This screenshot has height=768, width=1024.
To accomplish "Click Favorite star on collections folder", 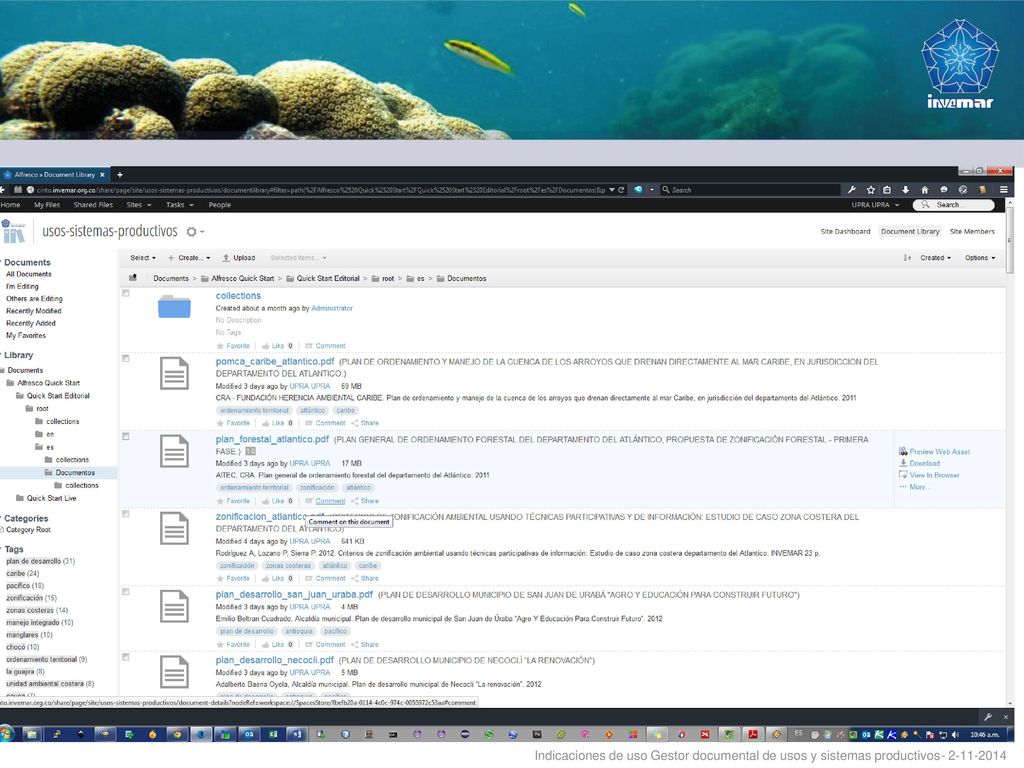I will tap(220, 346).
